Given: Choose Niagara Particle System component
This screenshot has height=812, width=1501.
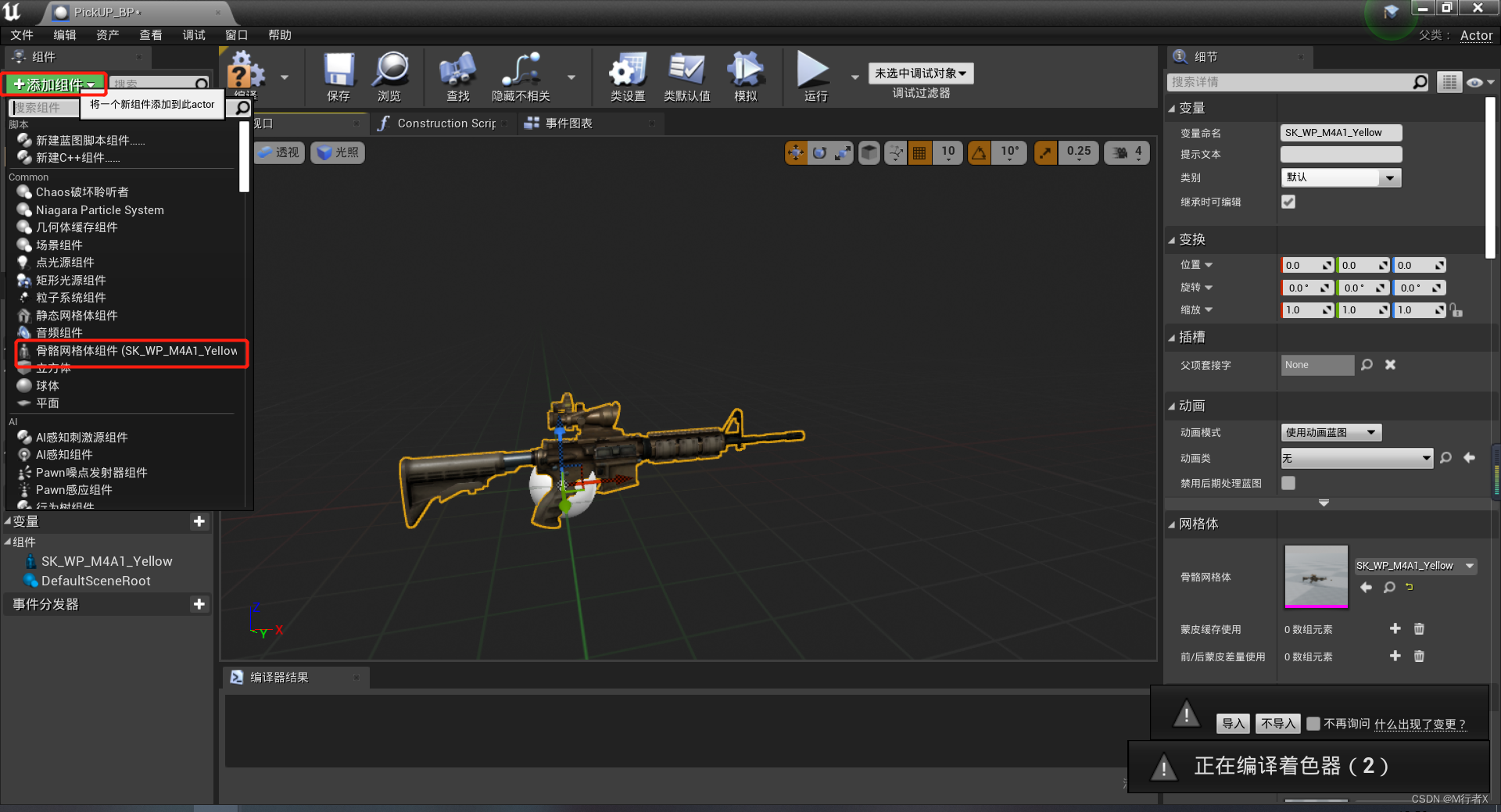Looking at the screenshot, I should point(99,210).
